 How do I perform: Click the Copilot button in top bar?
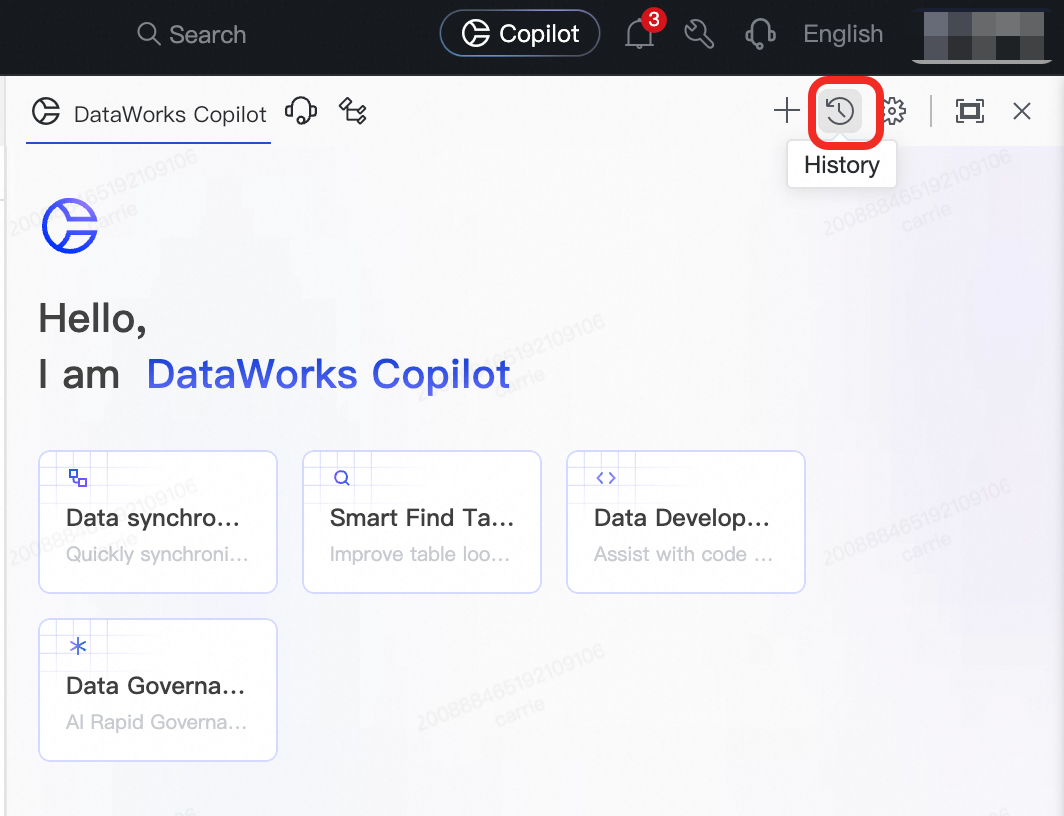click(520, 33)
